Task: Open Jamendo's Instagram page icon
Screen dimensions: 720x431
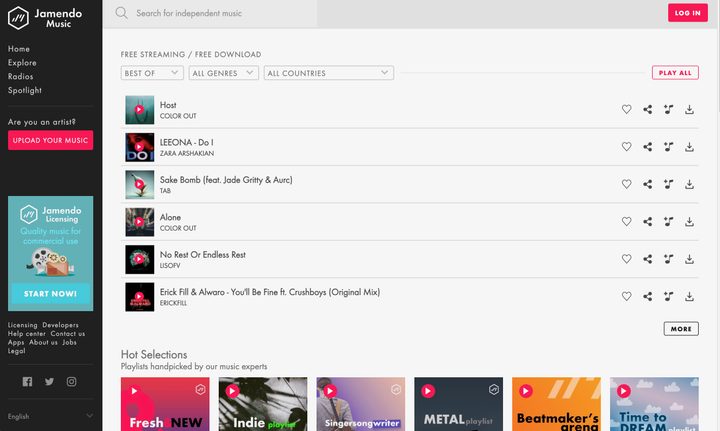Action: pyautogui.click(x=71, y=381)
